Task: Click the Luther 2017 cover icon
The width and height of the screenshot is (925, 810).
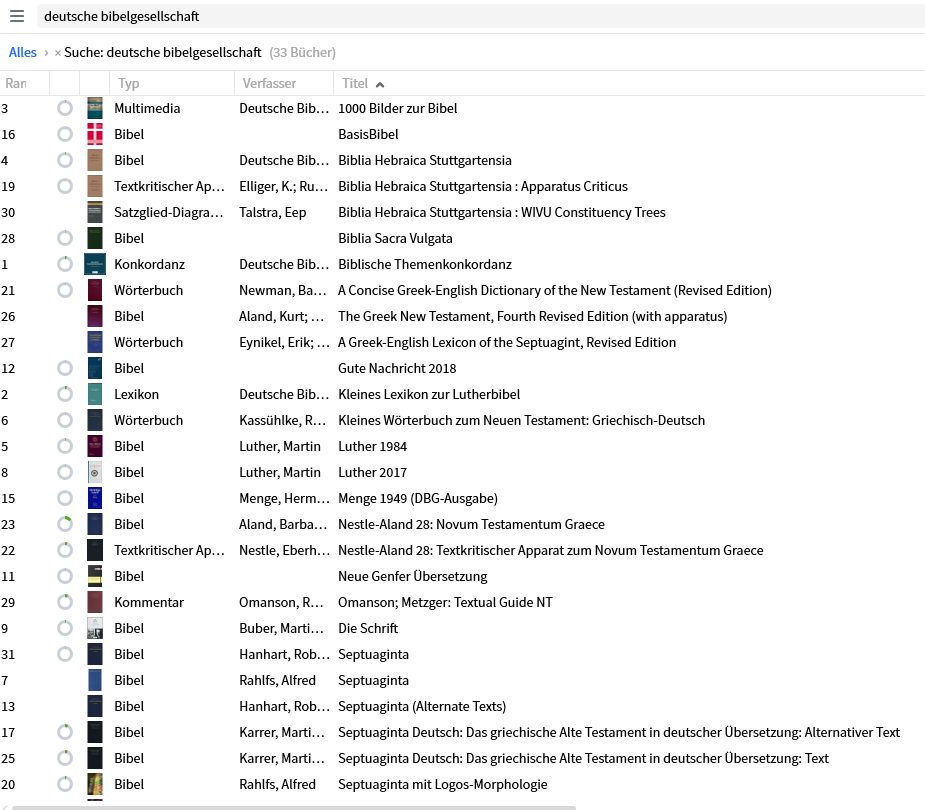Action: (94, 472)
